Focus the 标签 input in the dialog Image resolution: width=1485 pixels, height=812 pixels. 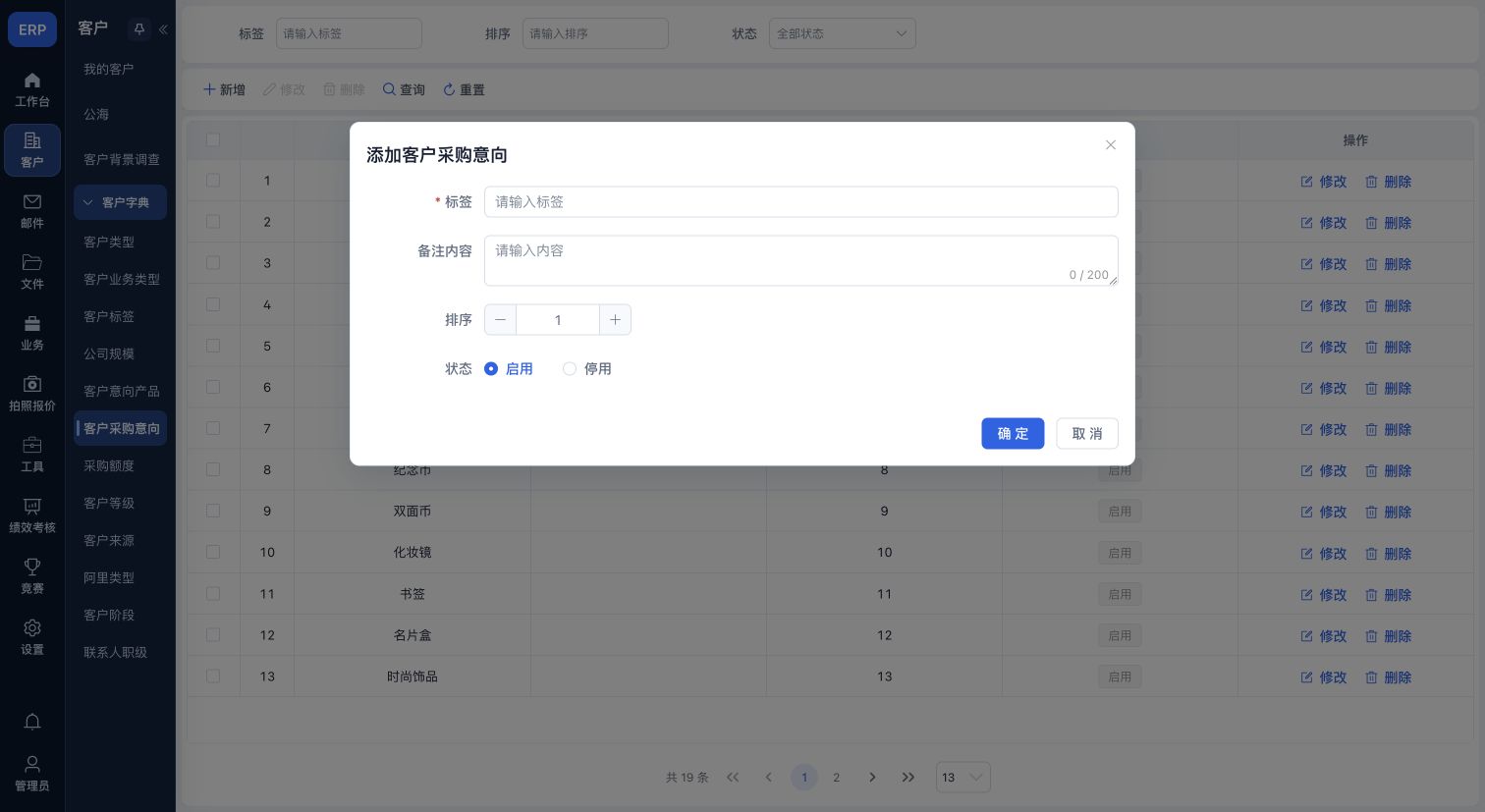[x=801, y=202]
